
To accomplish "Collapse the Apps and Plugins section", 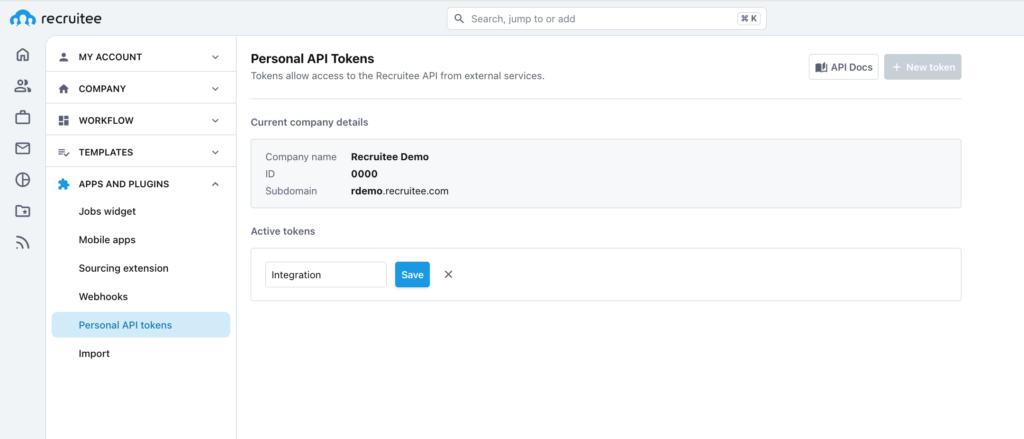I will pyautogui.click(x=141, y=184).
